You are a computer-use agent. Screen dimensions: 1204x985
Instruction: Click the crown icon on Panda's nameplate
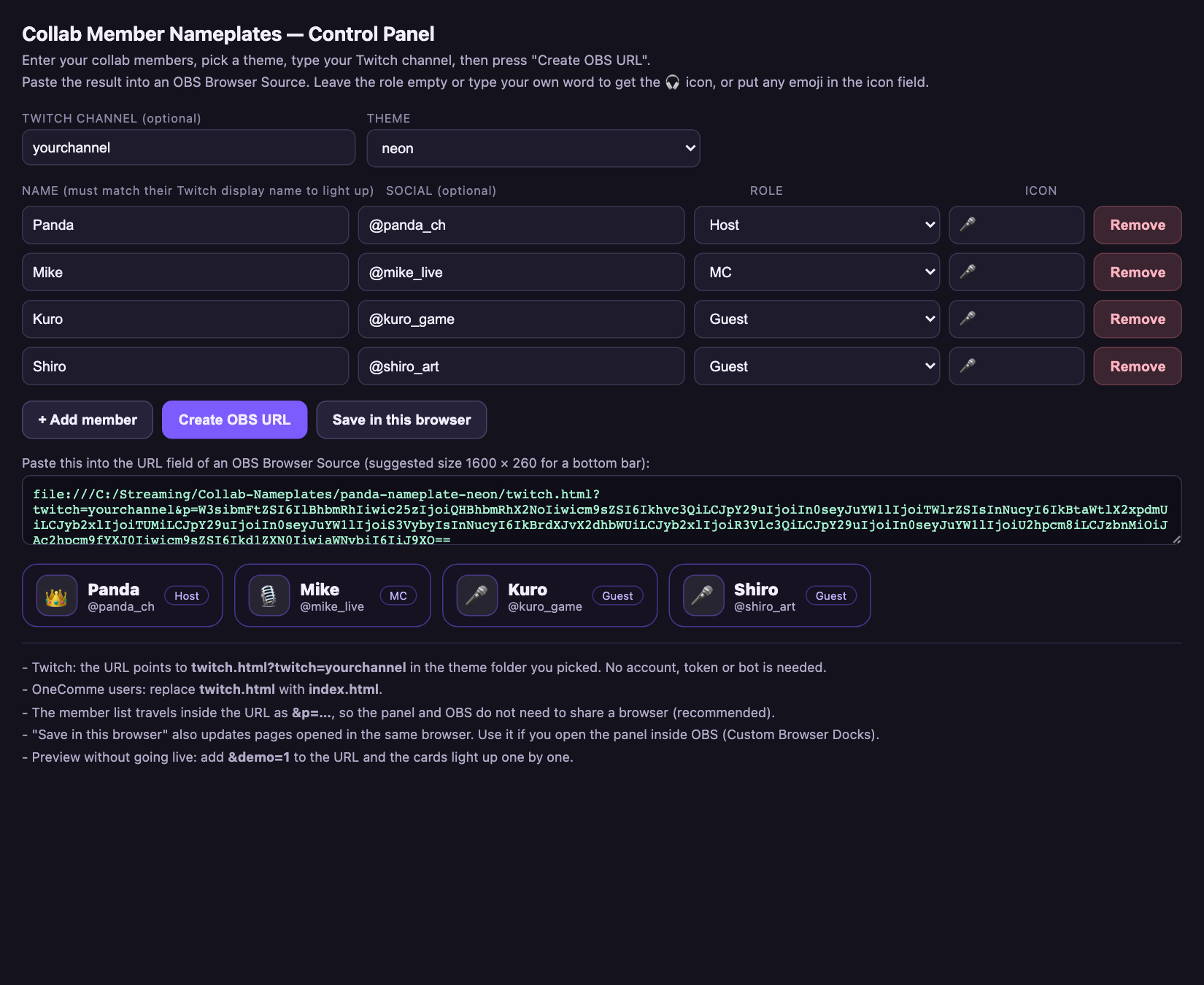click(x=57, y=596)
